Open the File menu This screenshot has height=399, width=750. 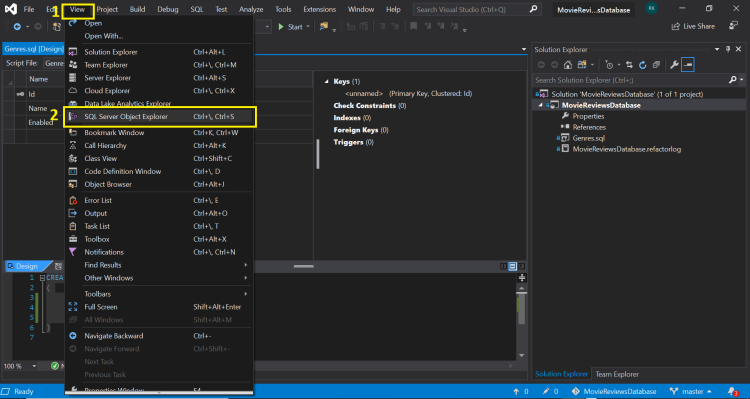pyautogui.click(x=29, y=9)
